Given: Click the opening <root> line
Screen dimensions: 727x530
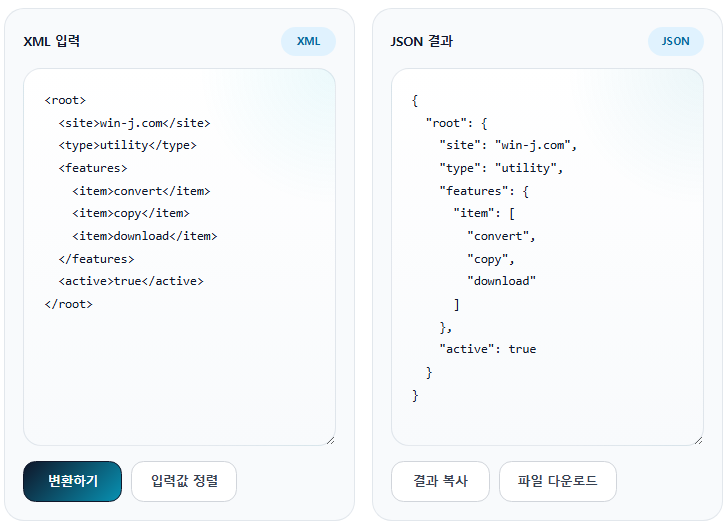Looking at the screenshot, I should [x=65, y=100].
